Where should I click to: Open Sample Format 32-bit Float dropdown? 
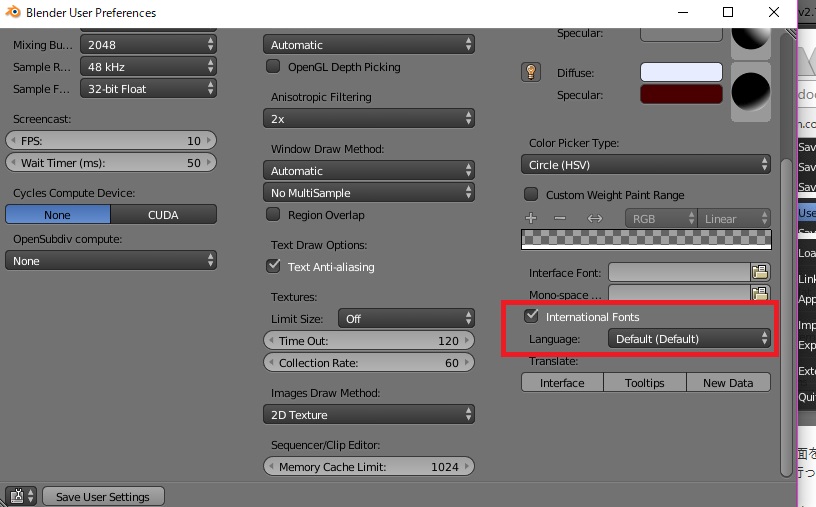(x=148, y=88)
